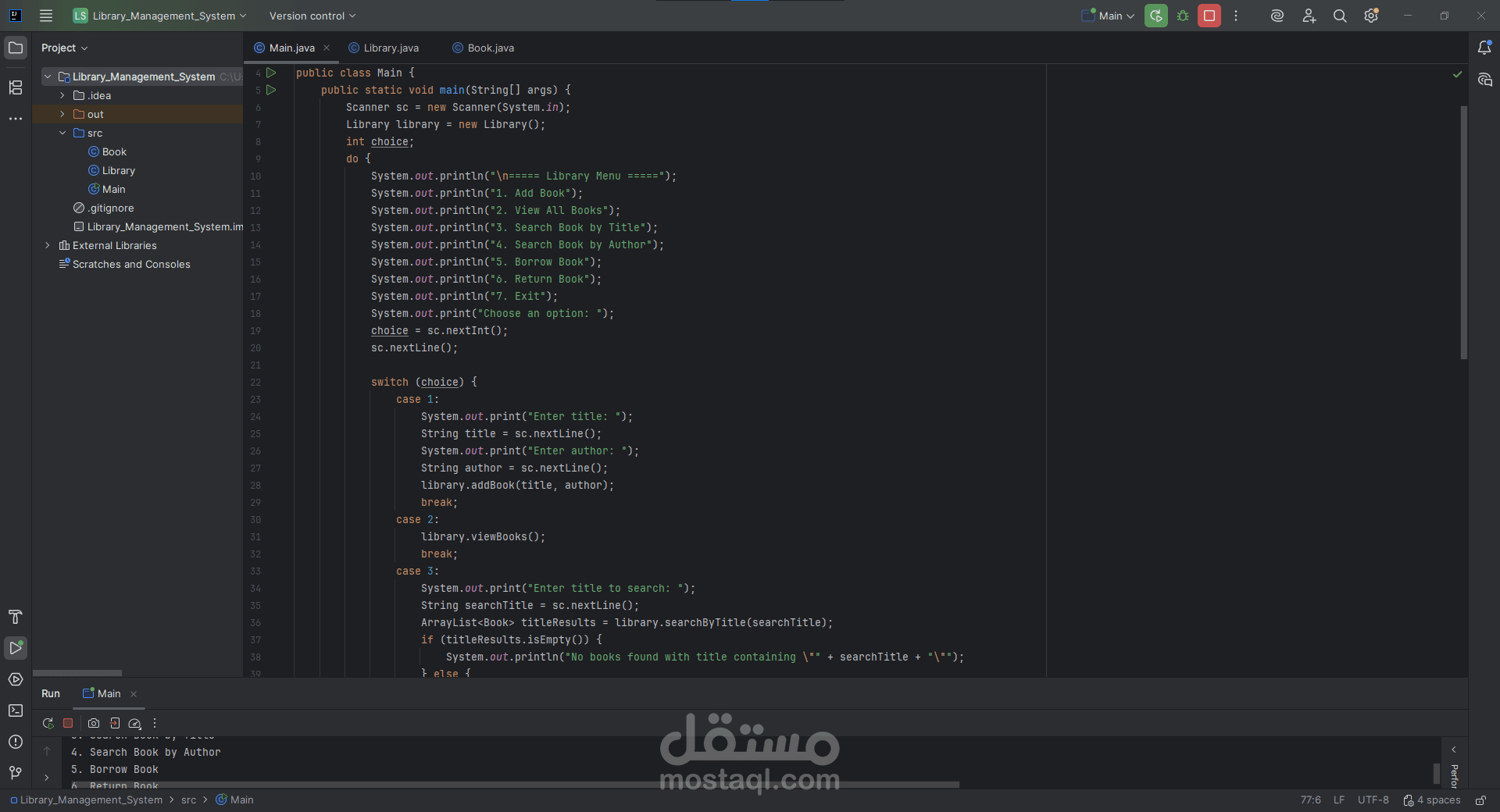Open the Notifications bell
The image size is (1500, 812).
[1484, 48]
